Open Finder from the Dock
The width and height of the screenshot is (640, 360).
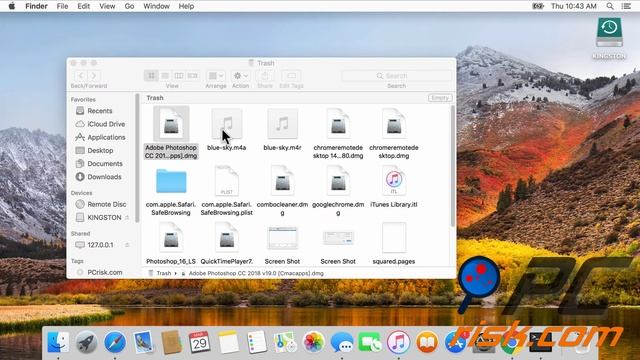point(58,342)
